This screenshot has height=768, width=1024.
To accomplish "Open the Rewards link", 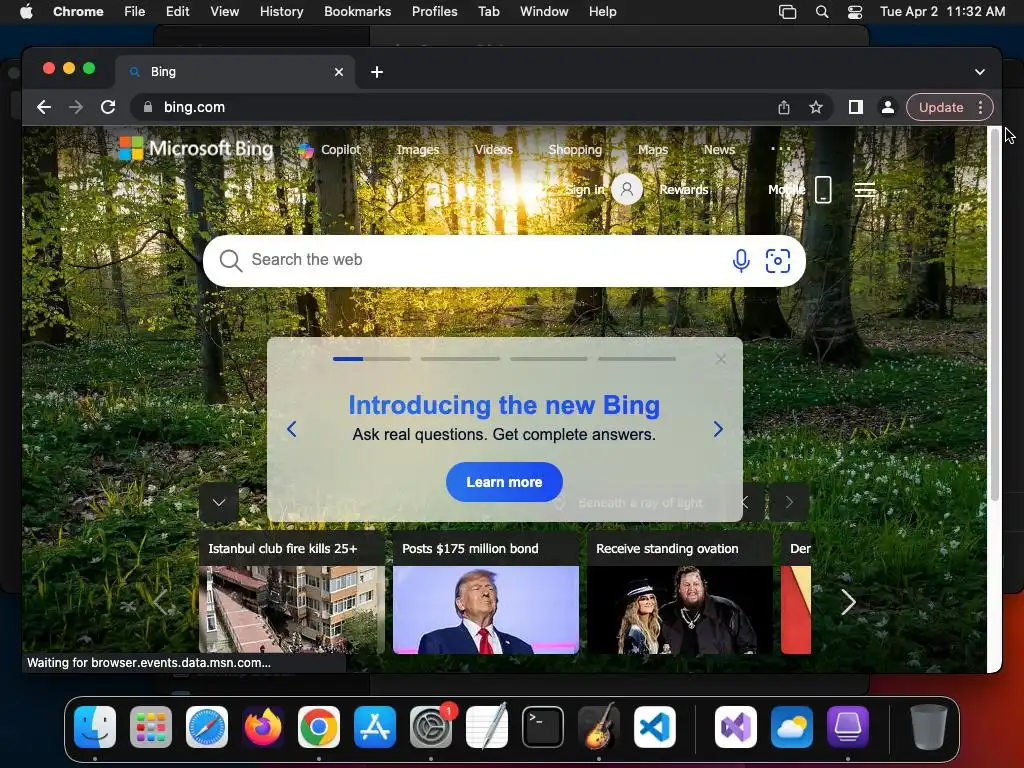I will pyautogui.click(x=684, y=189).
